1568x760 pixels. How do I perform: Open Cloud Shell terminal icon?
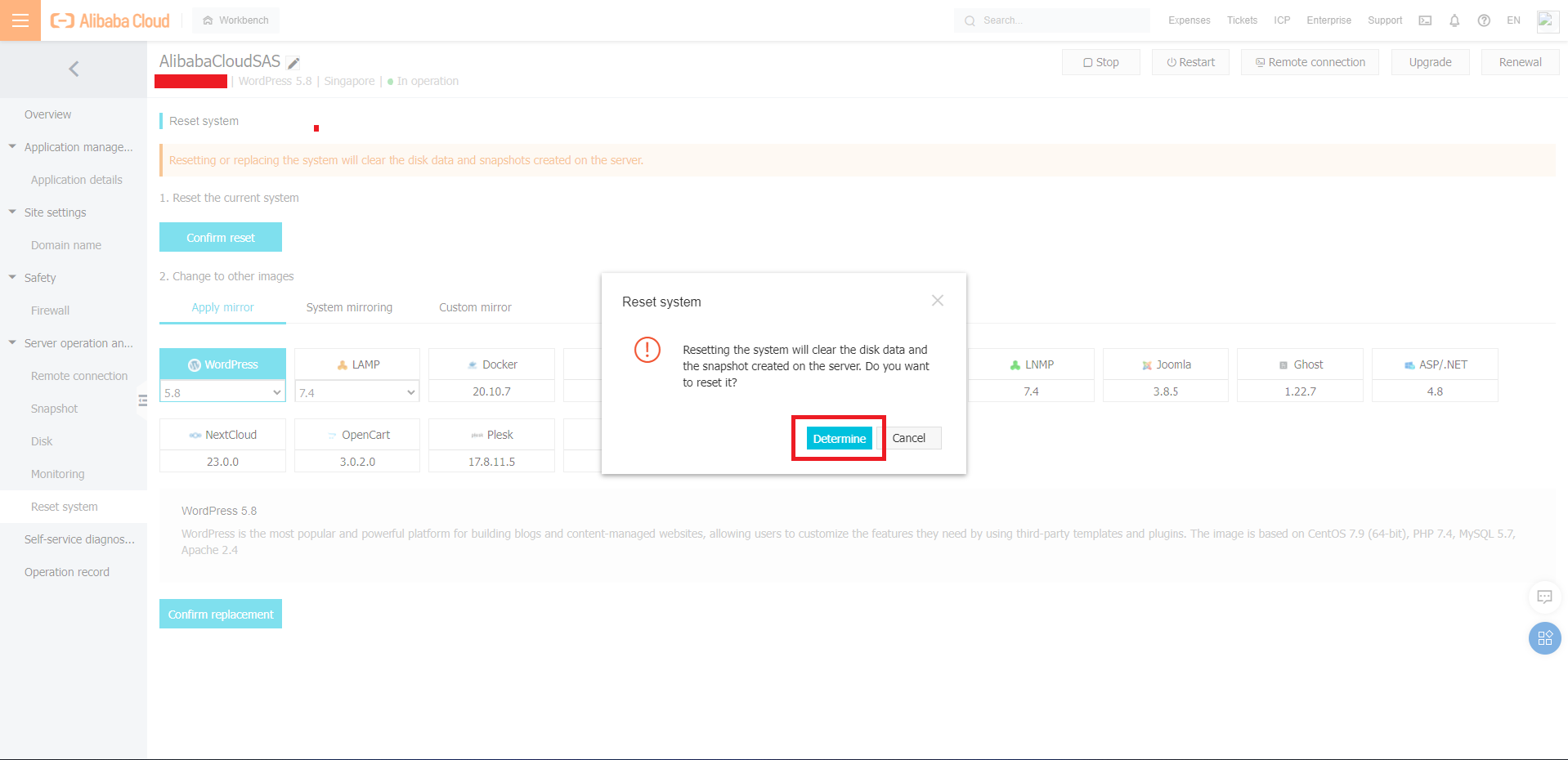(1425, 20)
